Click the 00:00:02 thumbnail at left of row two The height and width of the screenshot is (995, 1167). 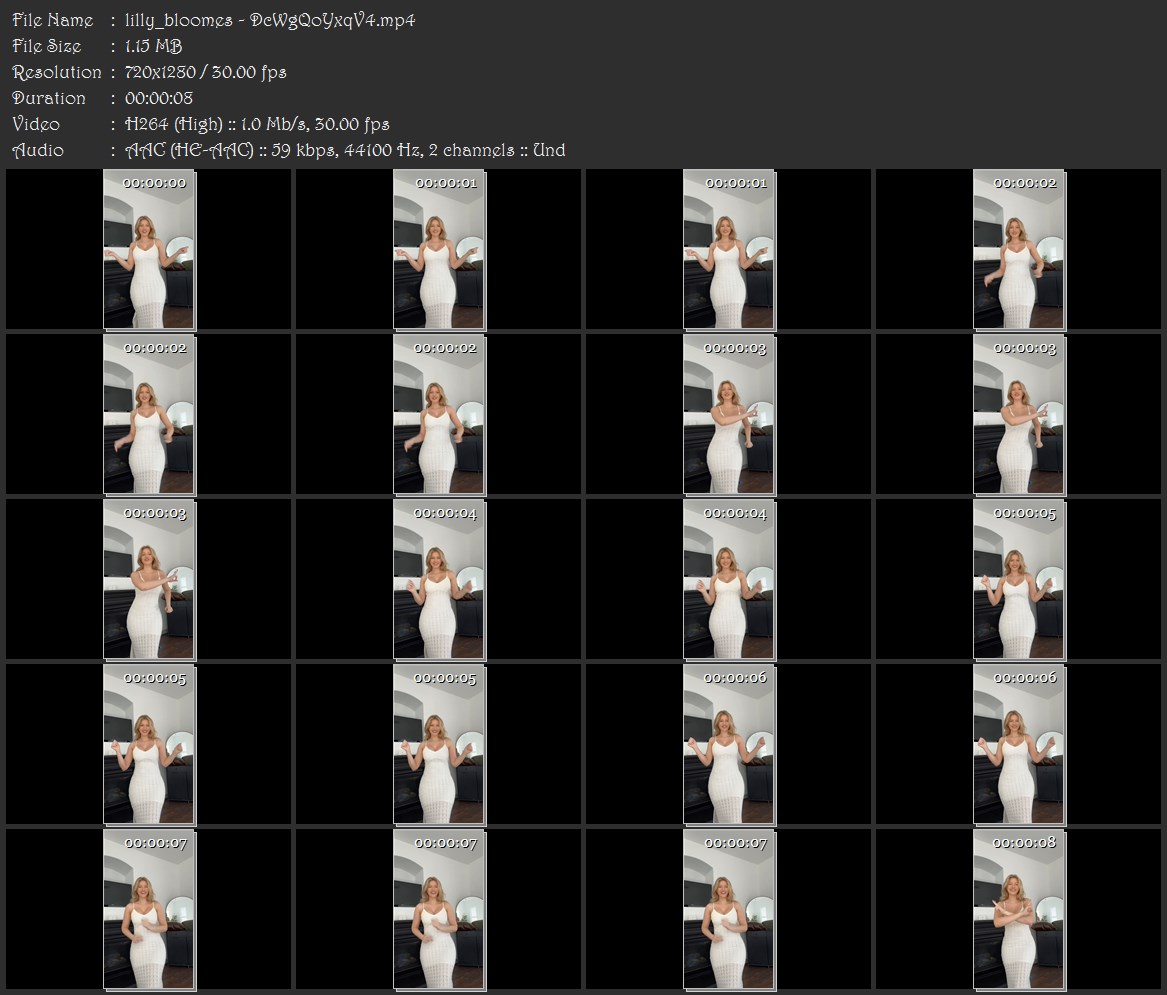pos(149,415)
